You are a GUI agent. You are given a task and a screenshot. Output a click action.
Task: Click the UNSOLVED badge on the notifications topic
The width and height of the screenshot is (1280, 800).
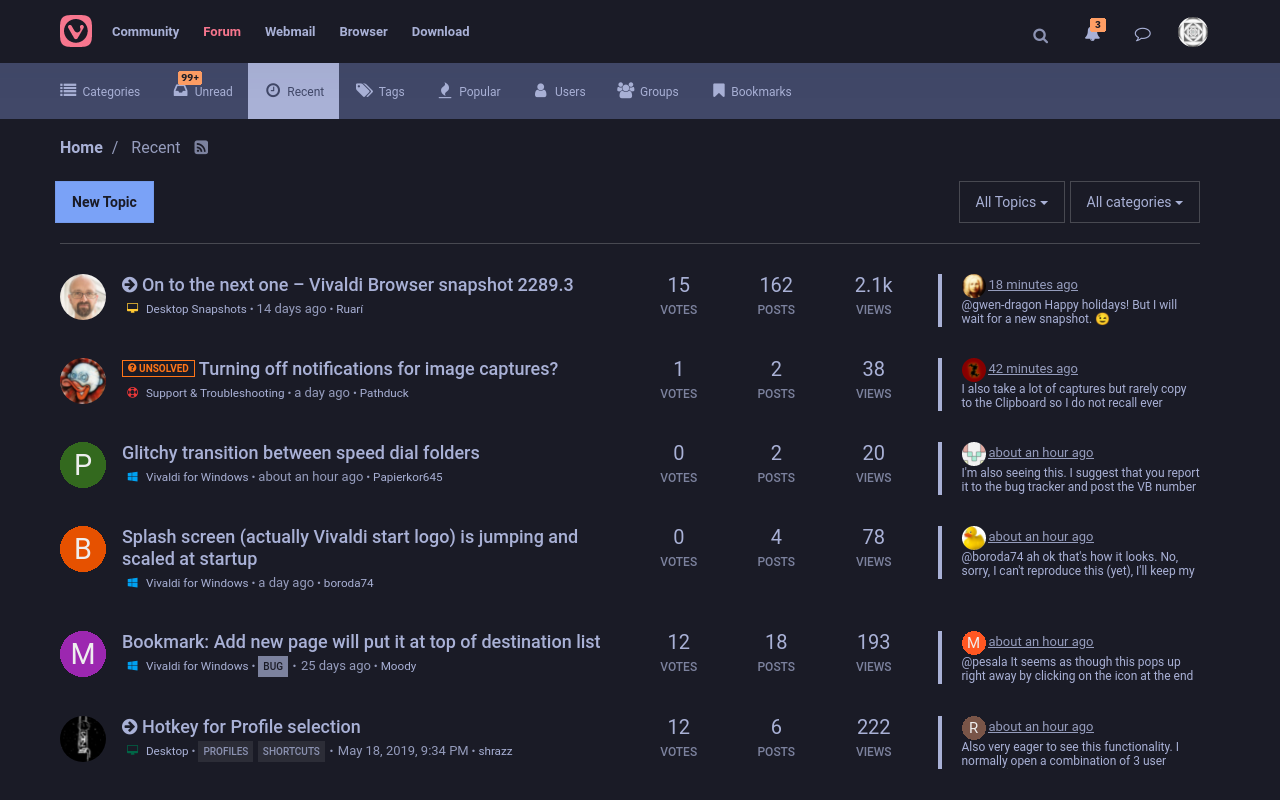click(158, 367)
